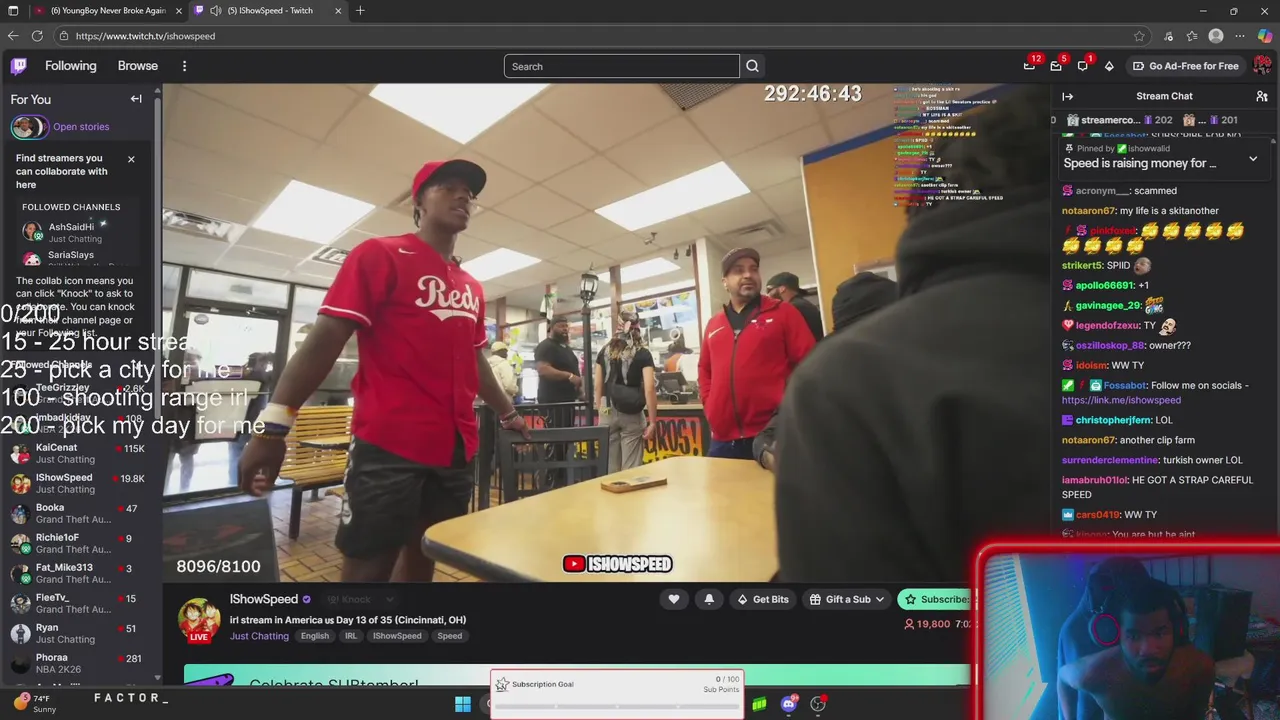Expand the pinned chat message chevron
The image size is (1280, 720).
click(1253, 159)
